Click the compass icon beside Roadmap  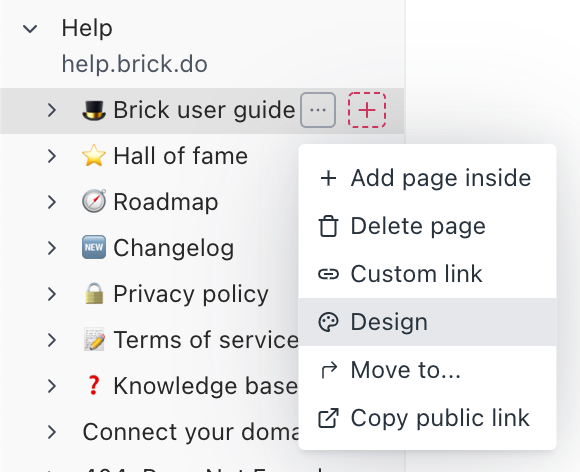[x=94, y=202]
